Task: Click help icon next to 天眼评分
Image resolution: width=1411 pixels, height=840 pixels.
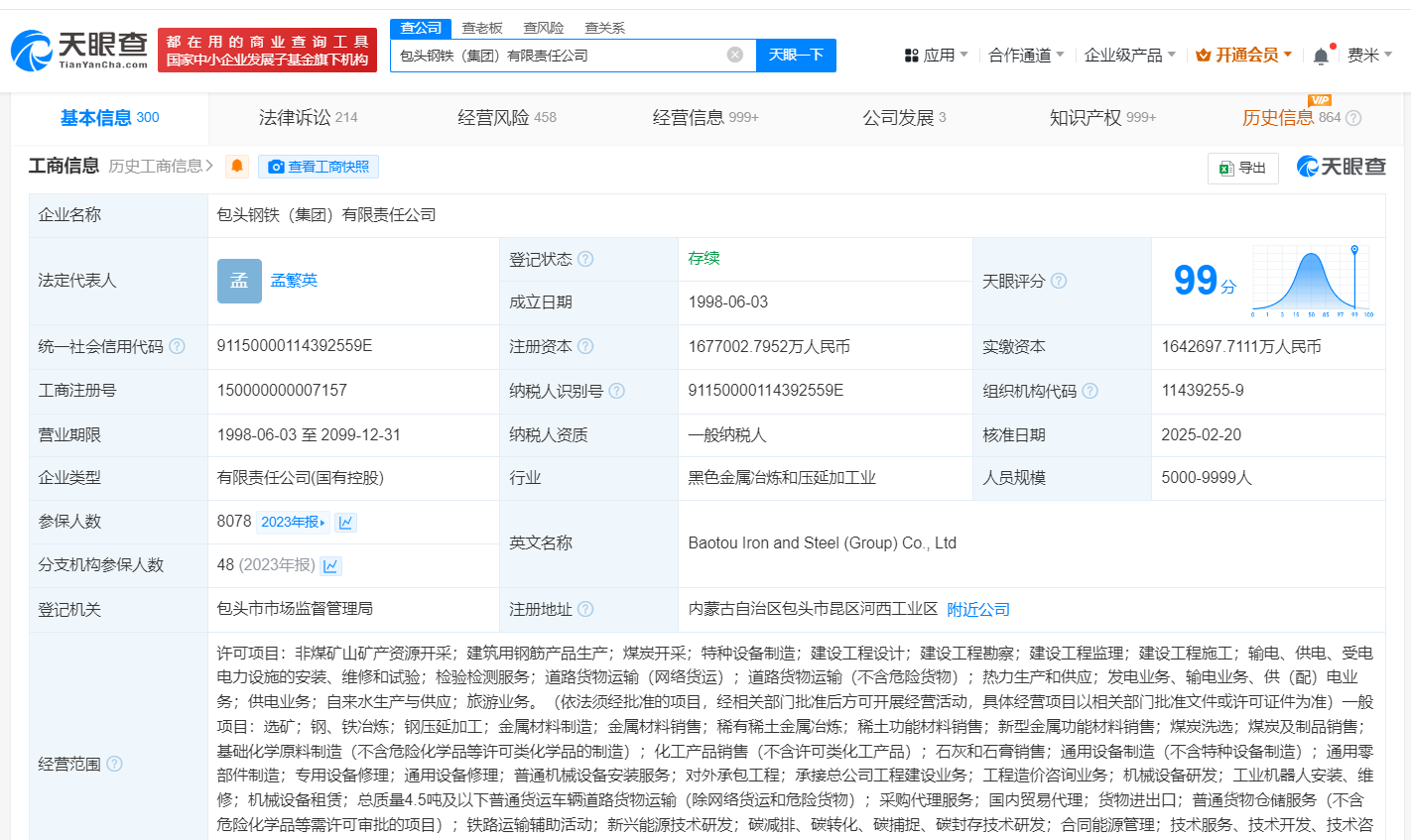Action: (x=1059, y=281)
